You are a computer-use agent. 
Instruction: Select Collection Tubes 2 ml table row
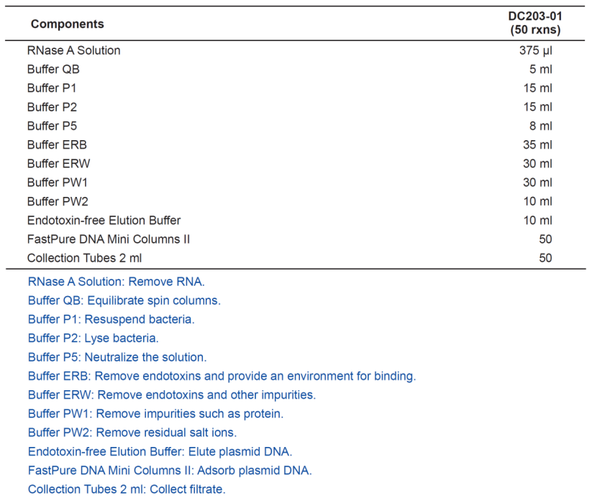pyautogui.click(x=295, y=258)
